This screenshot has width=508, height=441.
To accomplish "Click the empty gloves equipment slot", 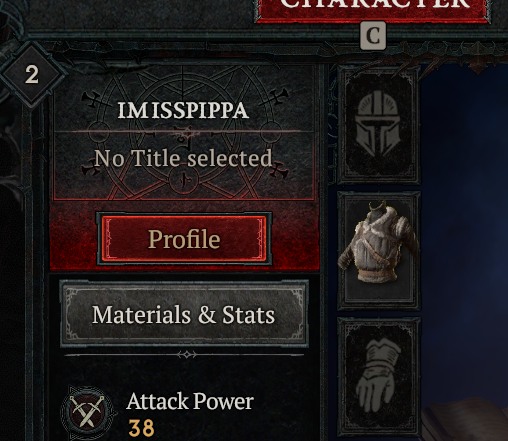I will (x=379, y=377).
